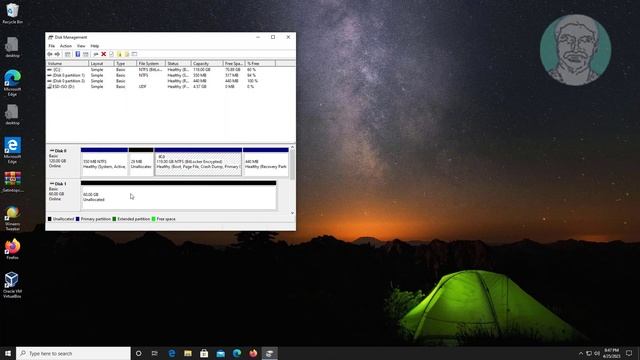640x360 pixels.
Task: Click the blue Help toolbar icon
Action: coord(78,54)
